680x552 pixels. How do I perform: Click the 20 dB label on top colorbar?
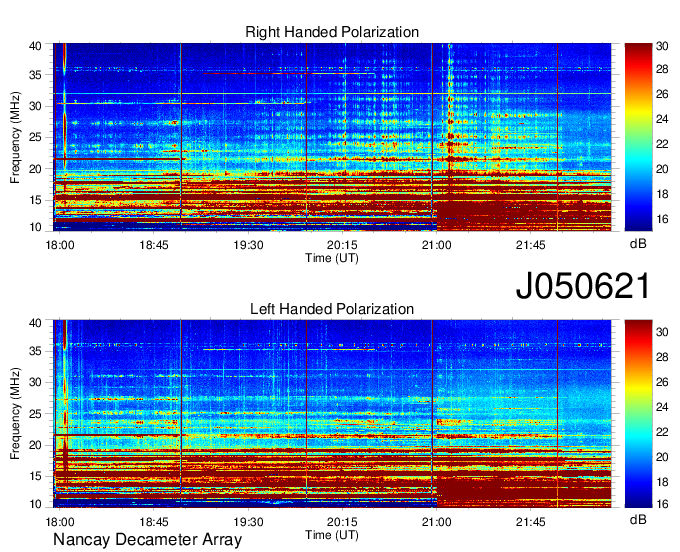(662, 170)
